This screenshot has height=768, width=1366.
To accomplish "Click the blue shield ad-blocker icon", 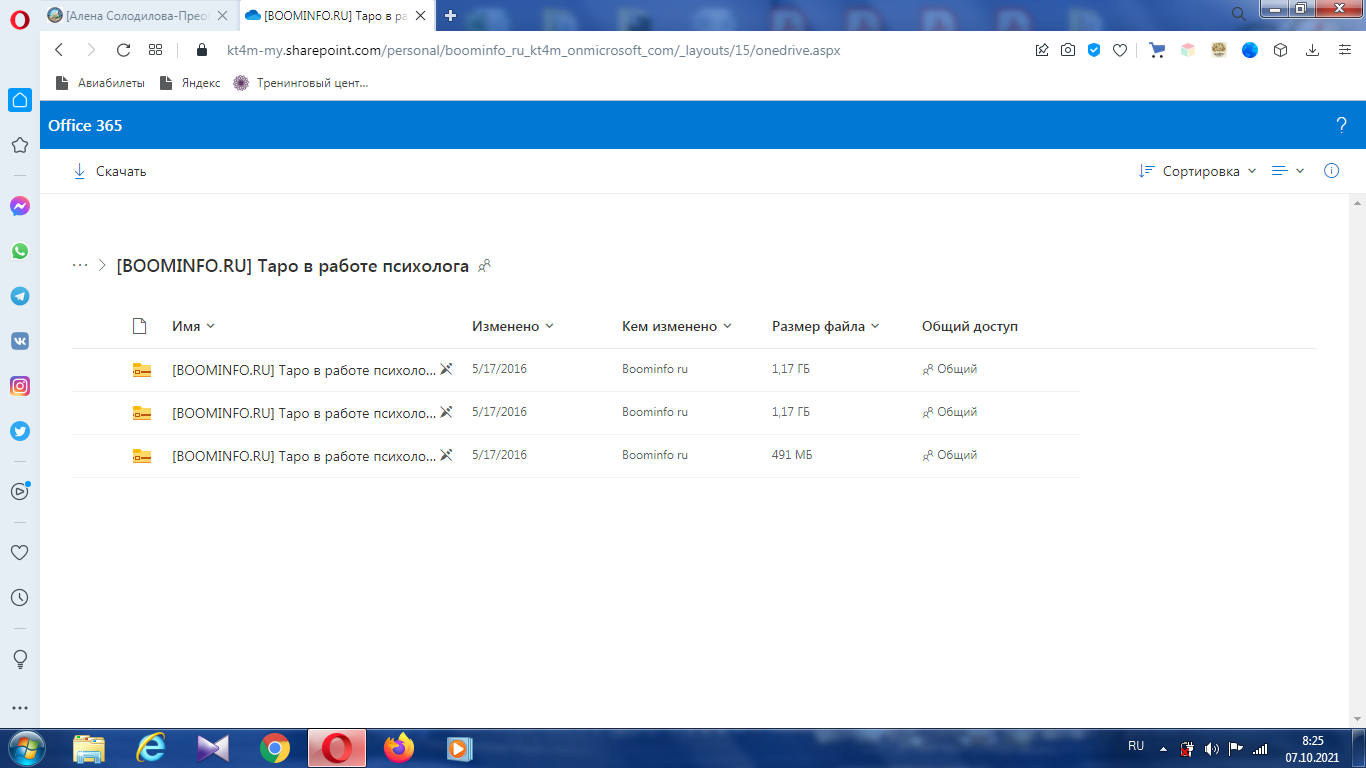I will pos(1094,50).
